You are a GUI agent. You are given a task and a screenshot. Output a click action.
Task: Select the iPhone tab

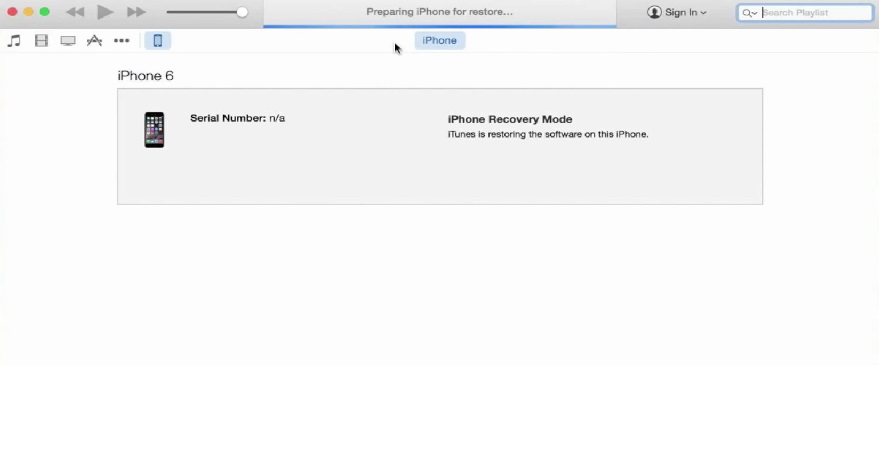440,40
